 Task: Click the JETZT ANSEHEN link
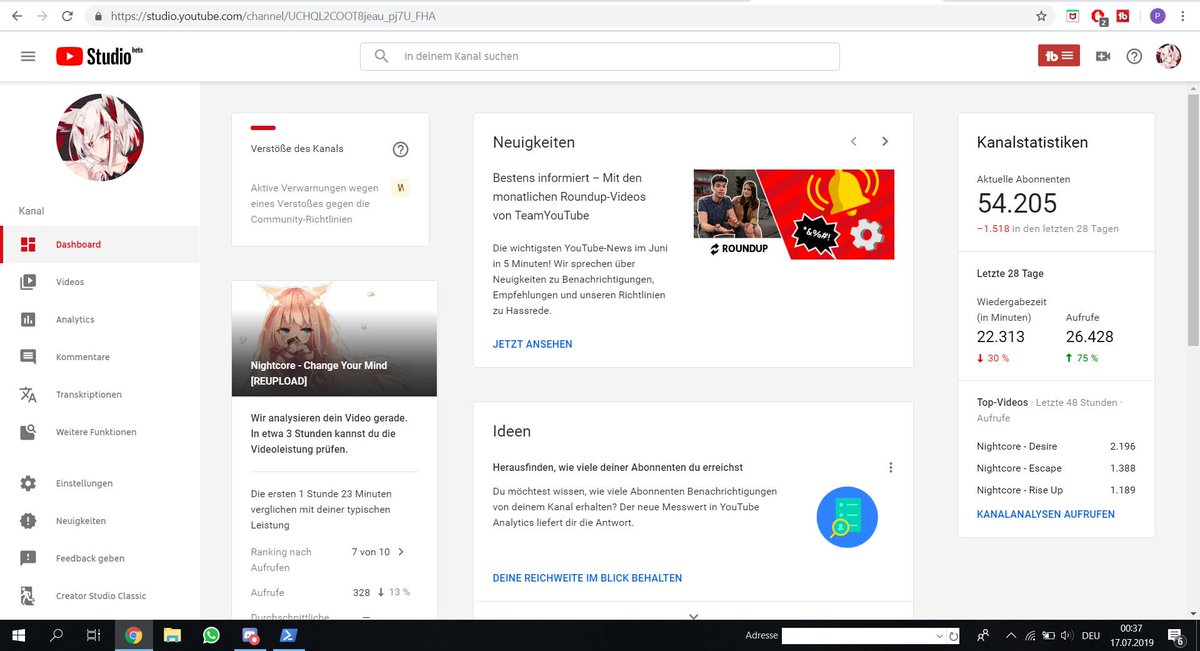pos(533,344)
